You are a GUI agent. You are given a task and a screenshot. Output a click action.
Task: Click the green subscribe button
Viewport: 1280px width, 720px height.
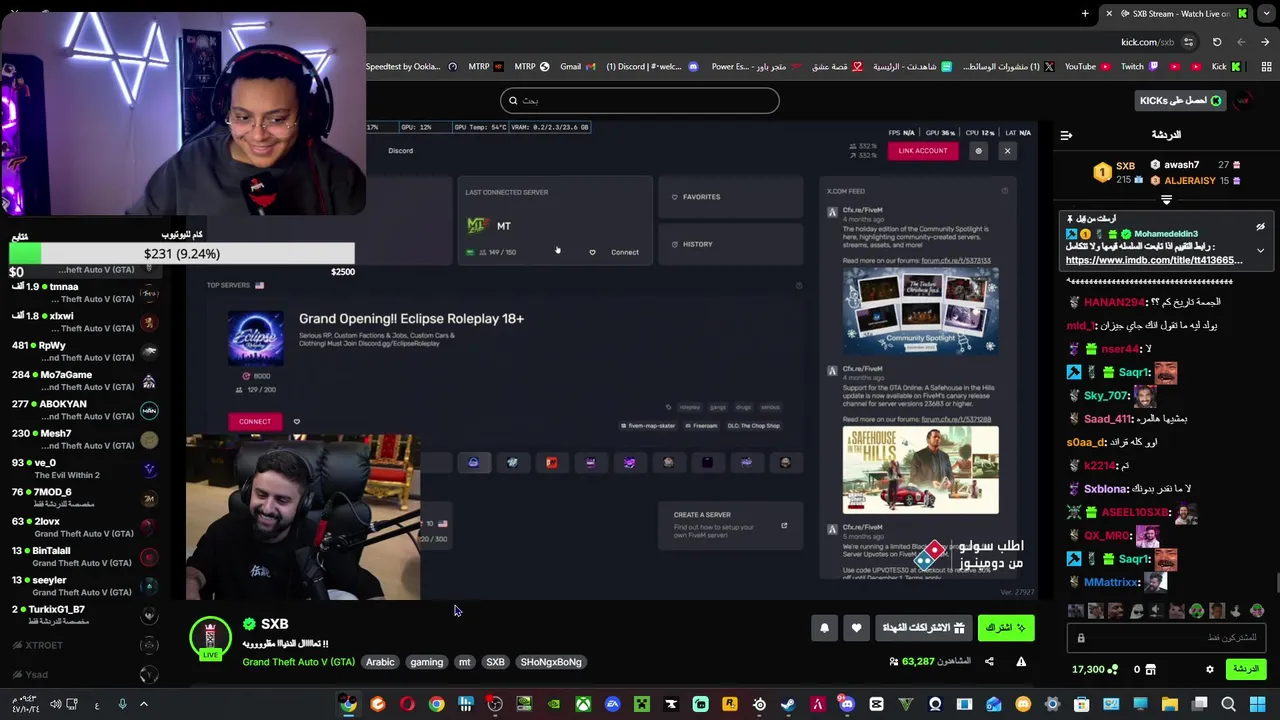point(1006,628)
